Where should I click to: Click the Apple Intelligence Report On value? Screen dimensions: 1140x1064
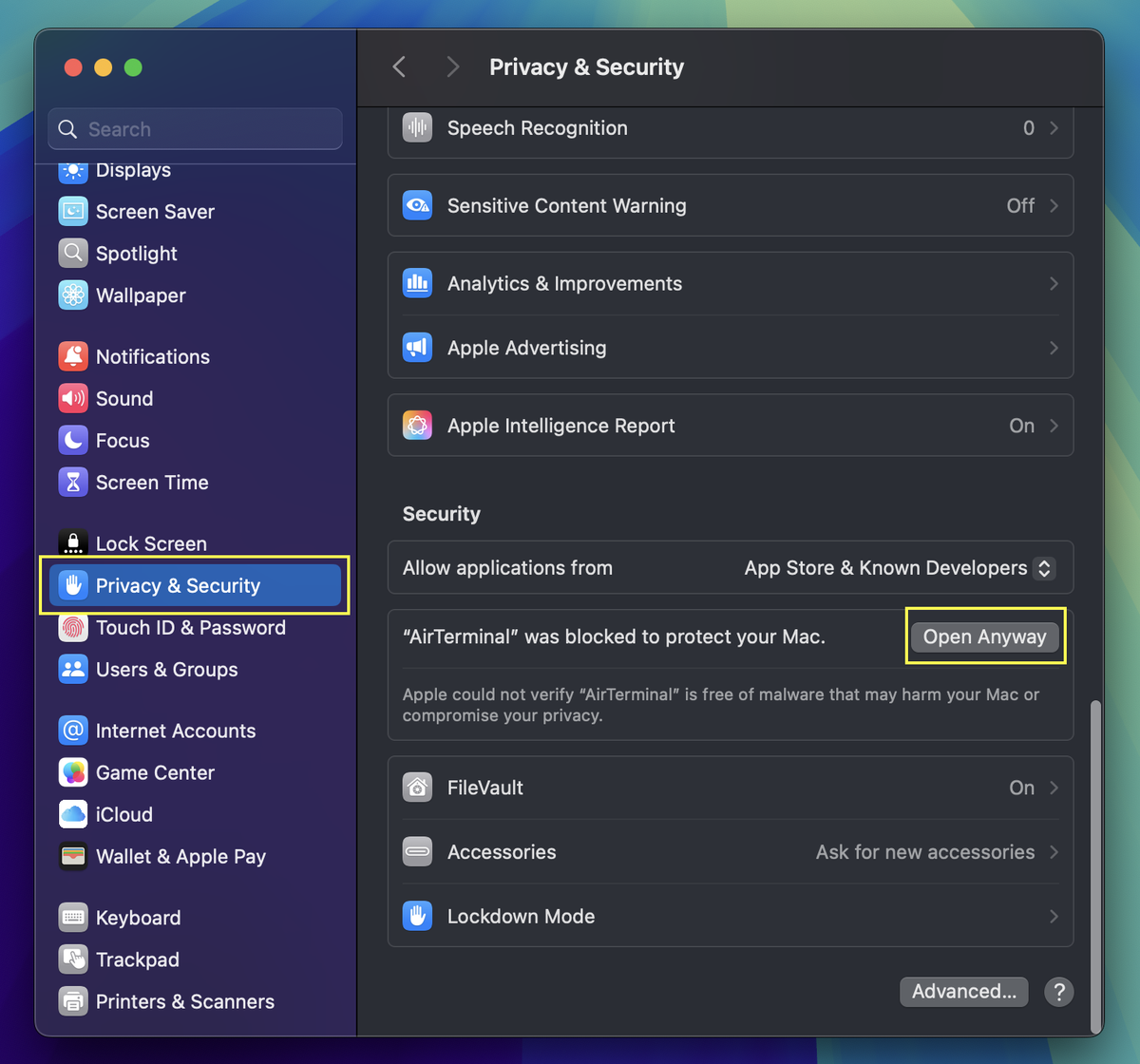coord(1021,426)
